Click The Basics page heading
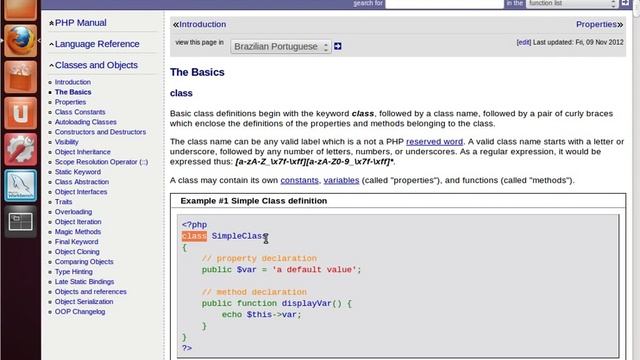Viewport: 640px width, 360px height. (197, 72)
